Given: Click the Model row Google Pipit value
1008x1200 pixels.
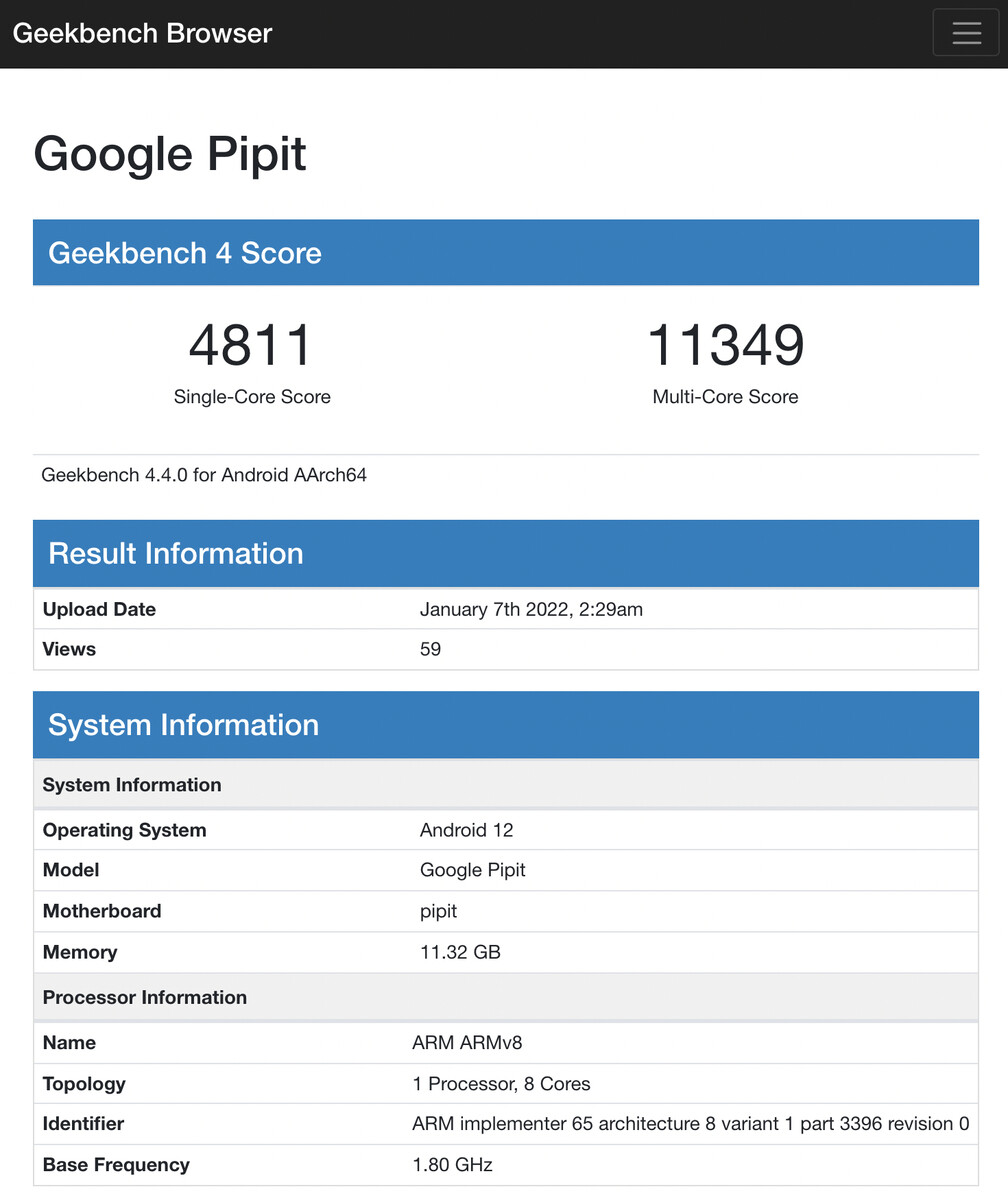Looking at the screenshot, I should click(x=472, y=870).
